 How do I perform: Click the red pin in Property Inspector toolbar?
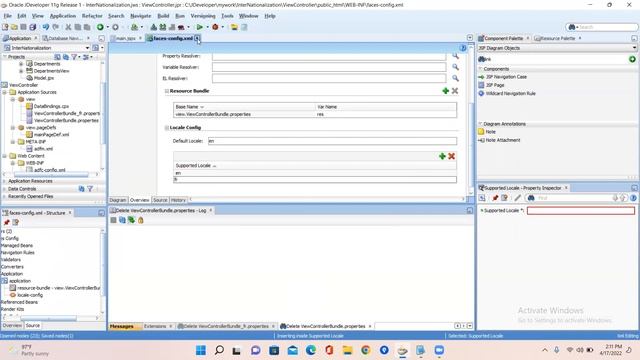(495, 198)
